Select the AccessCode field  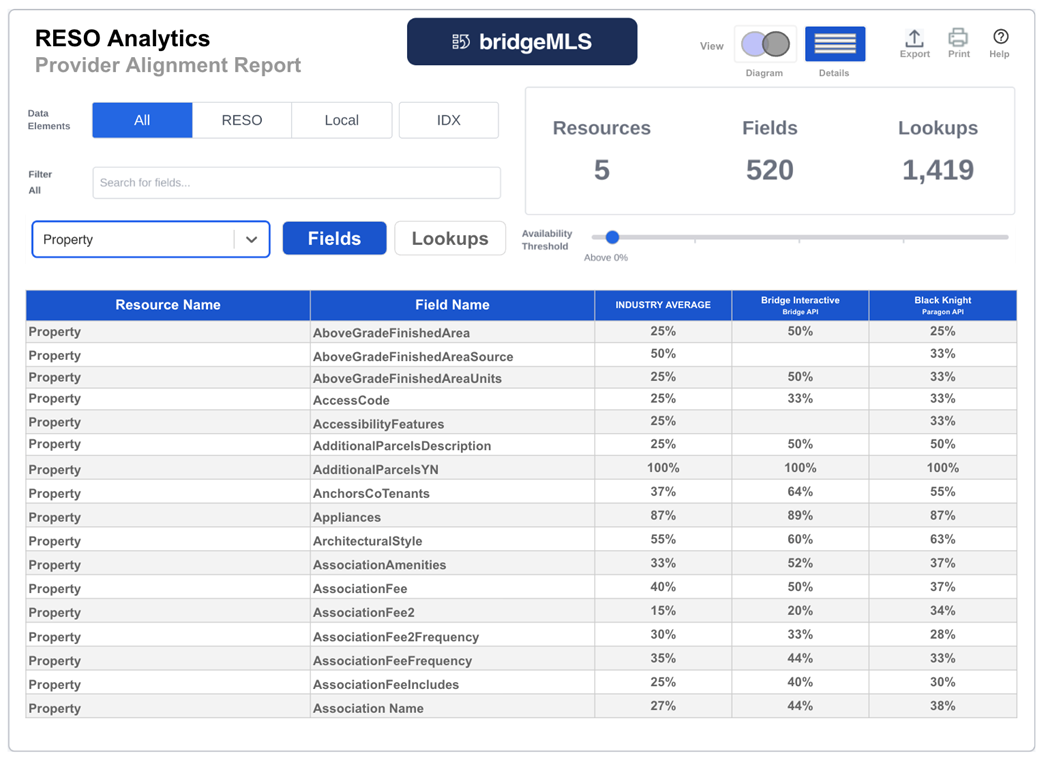(351, 400)
